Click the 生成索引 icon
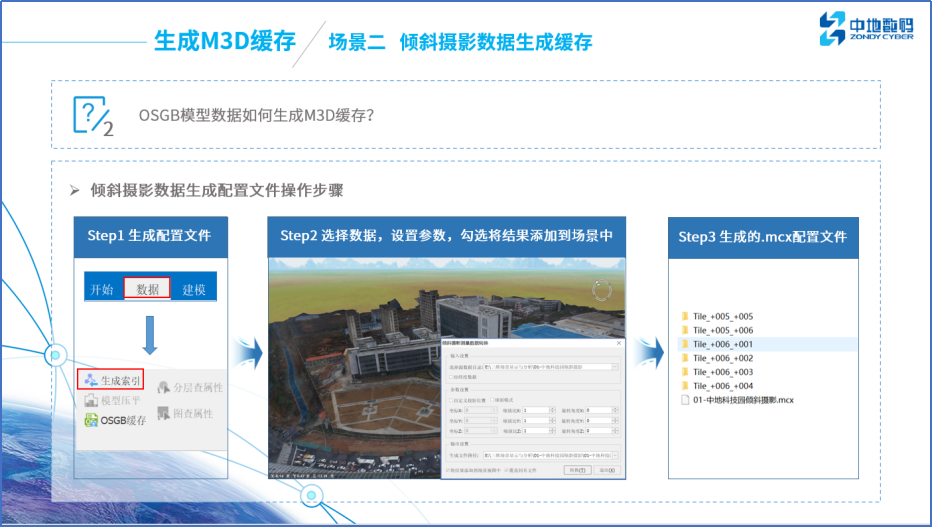Viewport: 932px width, 527px height. pos(91,380)
